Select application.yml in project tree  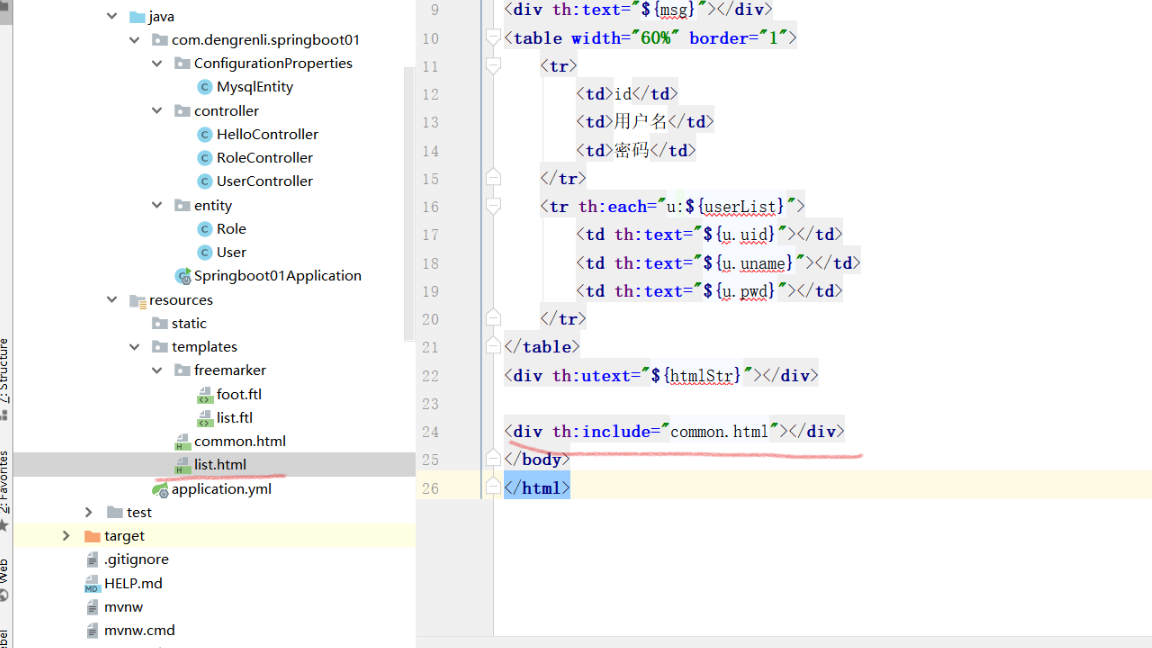tap(221, 489)
